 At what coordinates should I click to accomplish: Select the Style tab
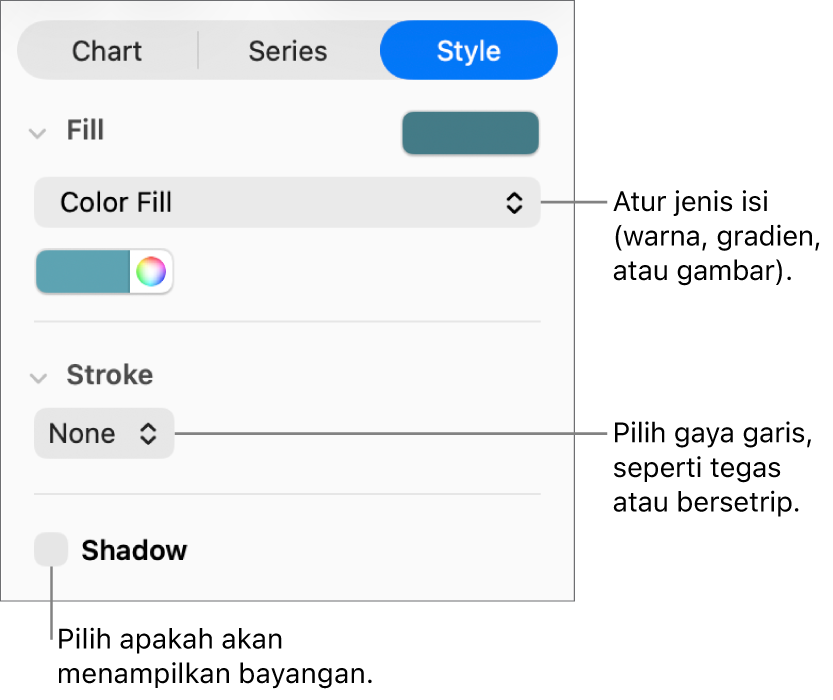(x=468, y=51)
